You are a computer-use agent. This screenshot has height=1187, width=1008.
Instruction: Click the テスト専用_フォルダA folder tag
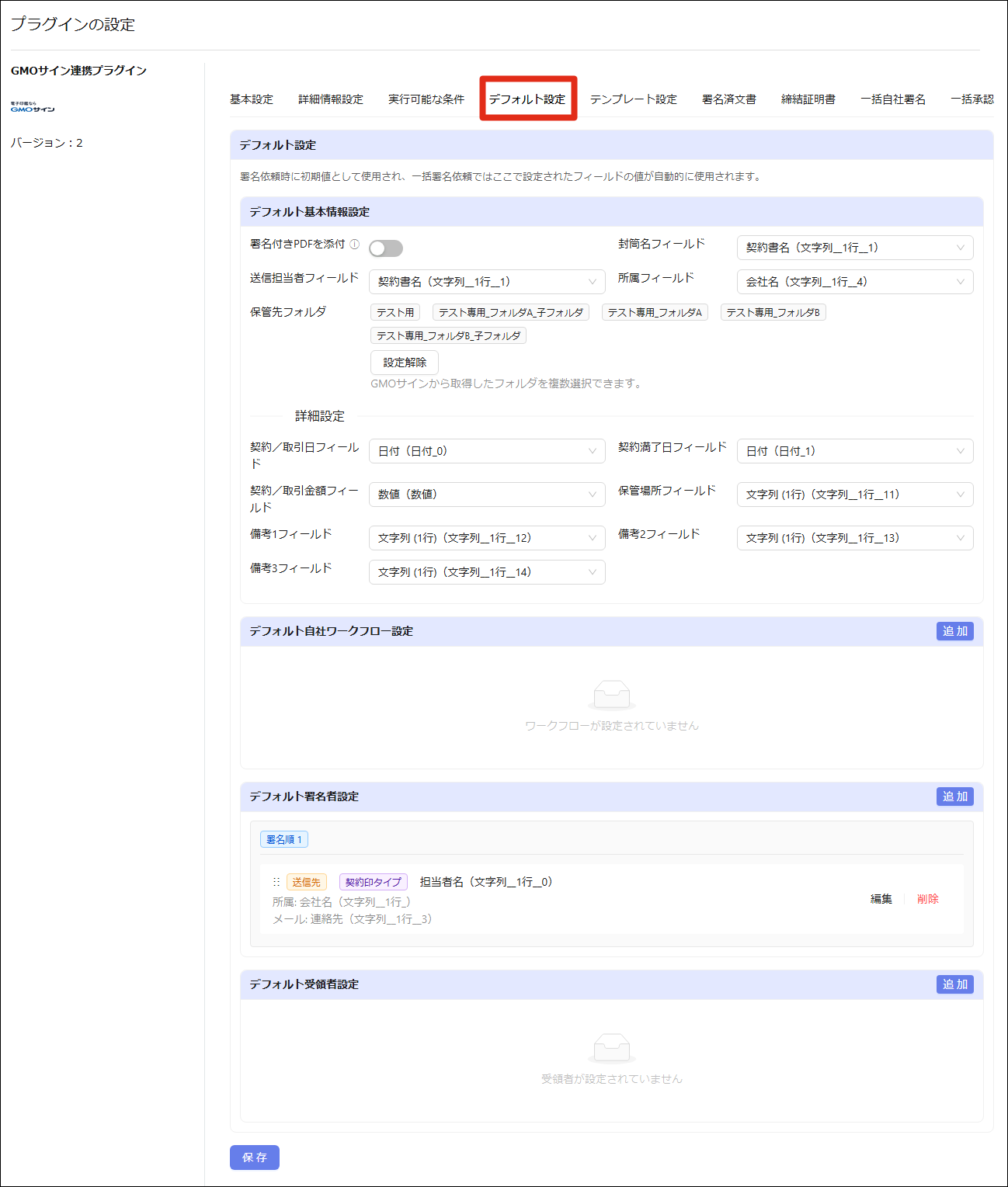coord(655,312)
